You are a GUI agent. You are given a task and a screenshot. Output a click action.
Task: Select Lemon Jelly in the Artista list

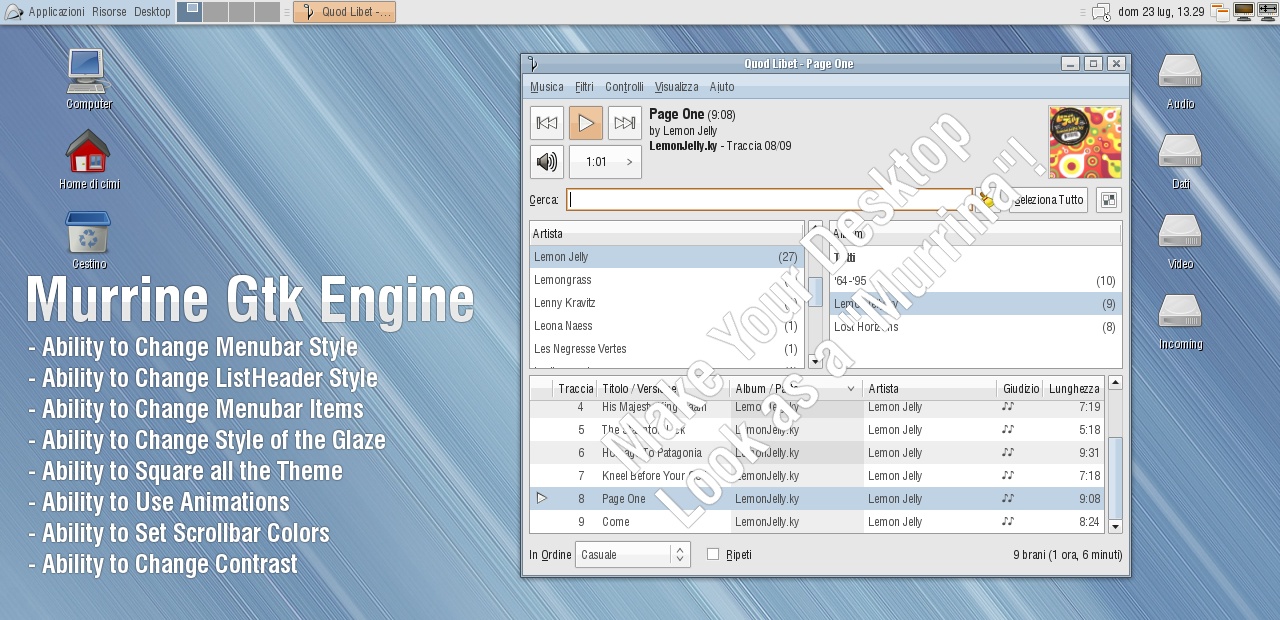[x=666, y=257]
